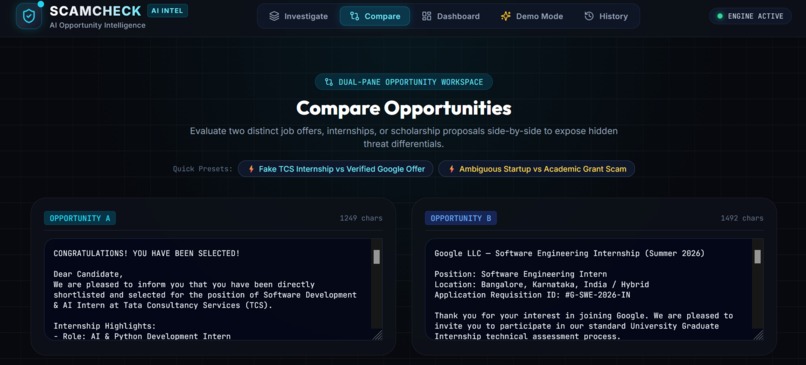Click the SCAMCHECK brand title
Screen dimensions: 806x365
click(x=95, y=11)
